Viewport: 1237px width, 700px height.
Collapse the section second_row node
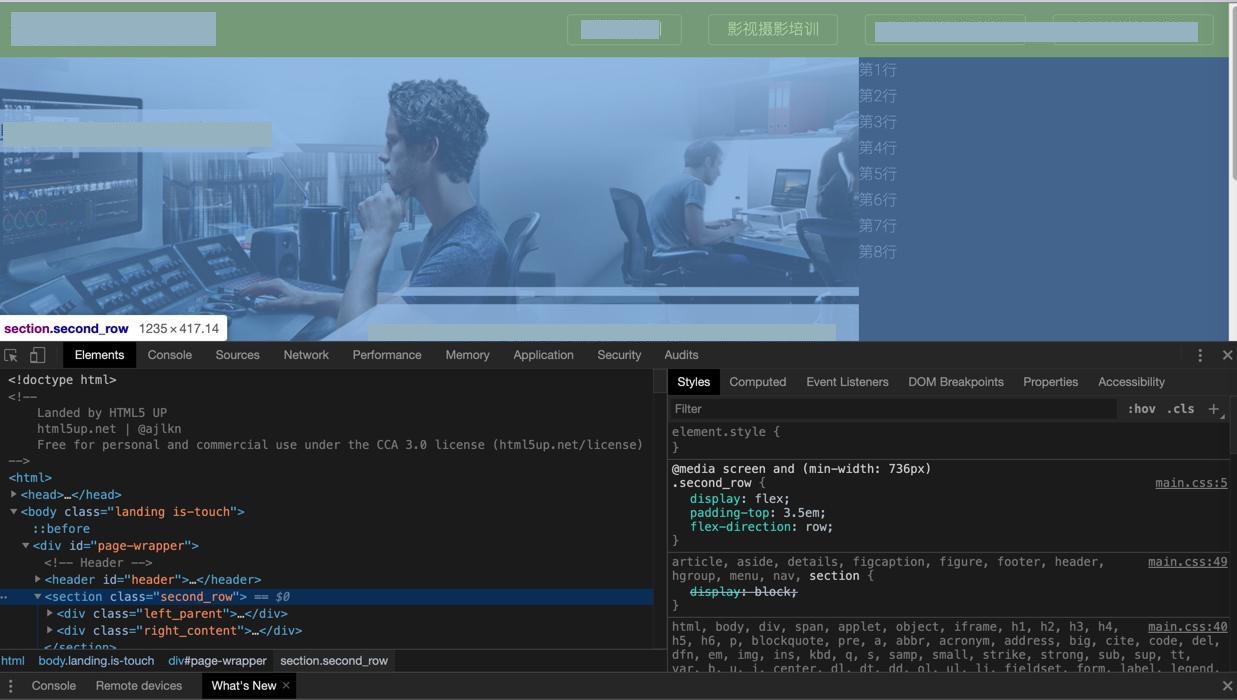click(x=38, y=596)
